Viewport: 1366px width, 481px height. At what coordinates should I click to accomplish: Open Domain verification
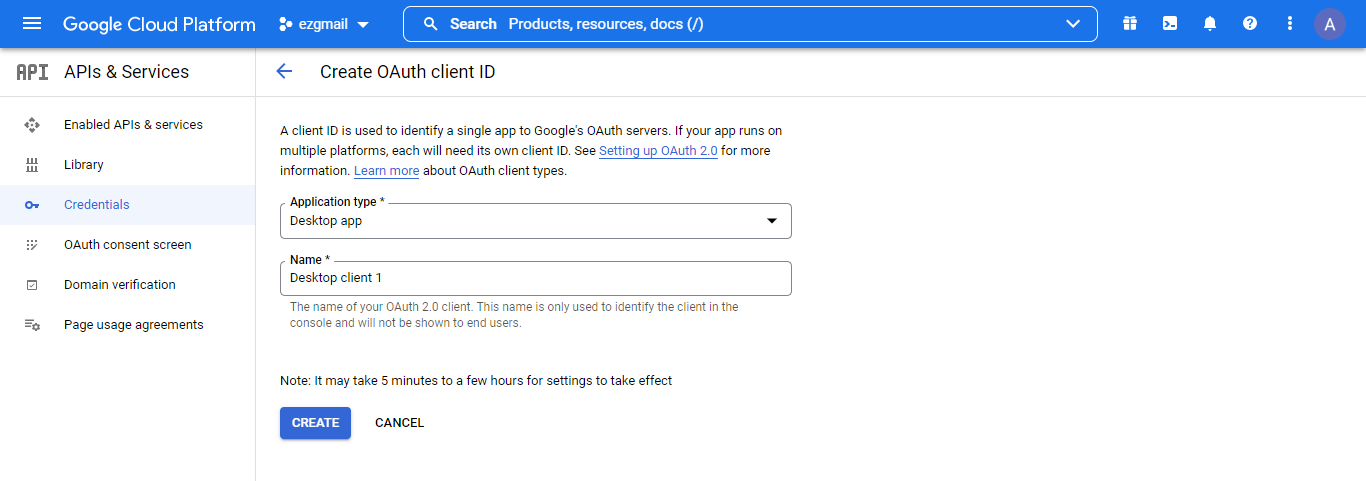pyautogui.click(x=120, y=285)
